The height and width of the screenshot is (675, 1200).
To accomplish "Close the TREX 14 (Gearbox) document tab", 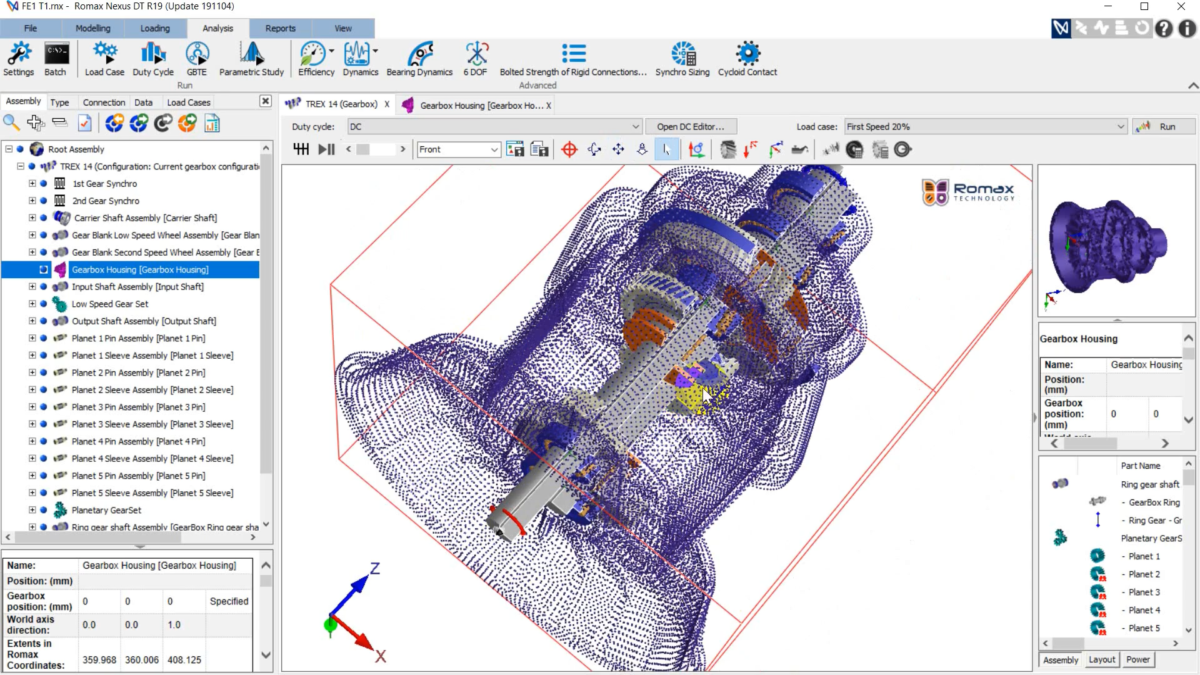I will coord(387,104).
